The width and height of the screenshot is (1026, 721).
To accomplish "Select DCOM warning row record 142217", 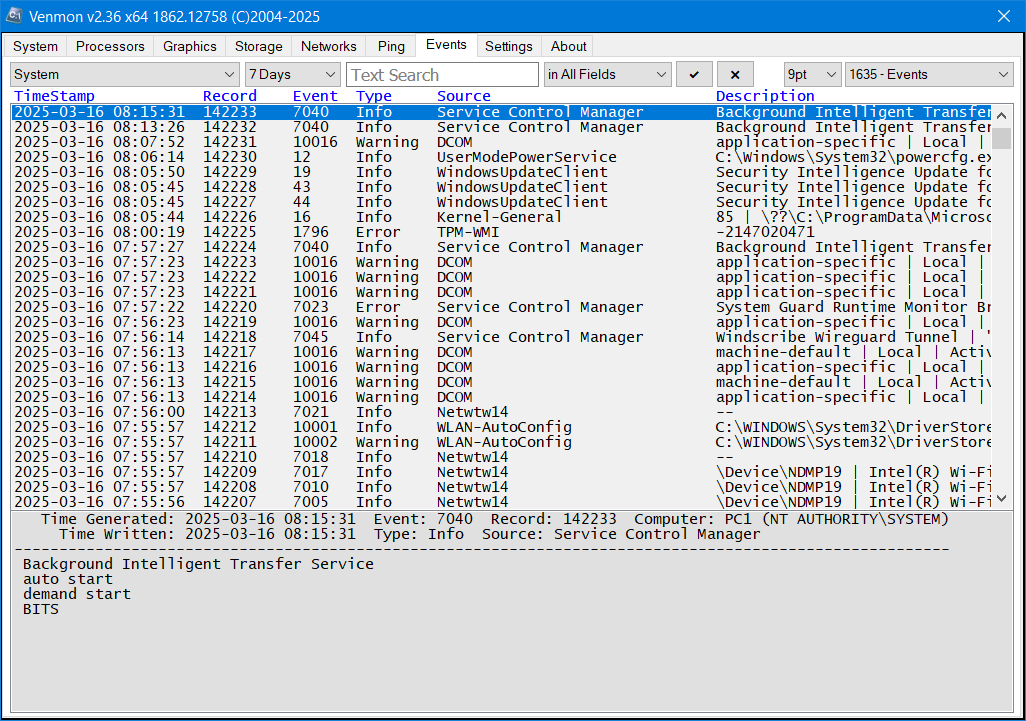I will (x=501, y=353).
